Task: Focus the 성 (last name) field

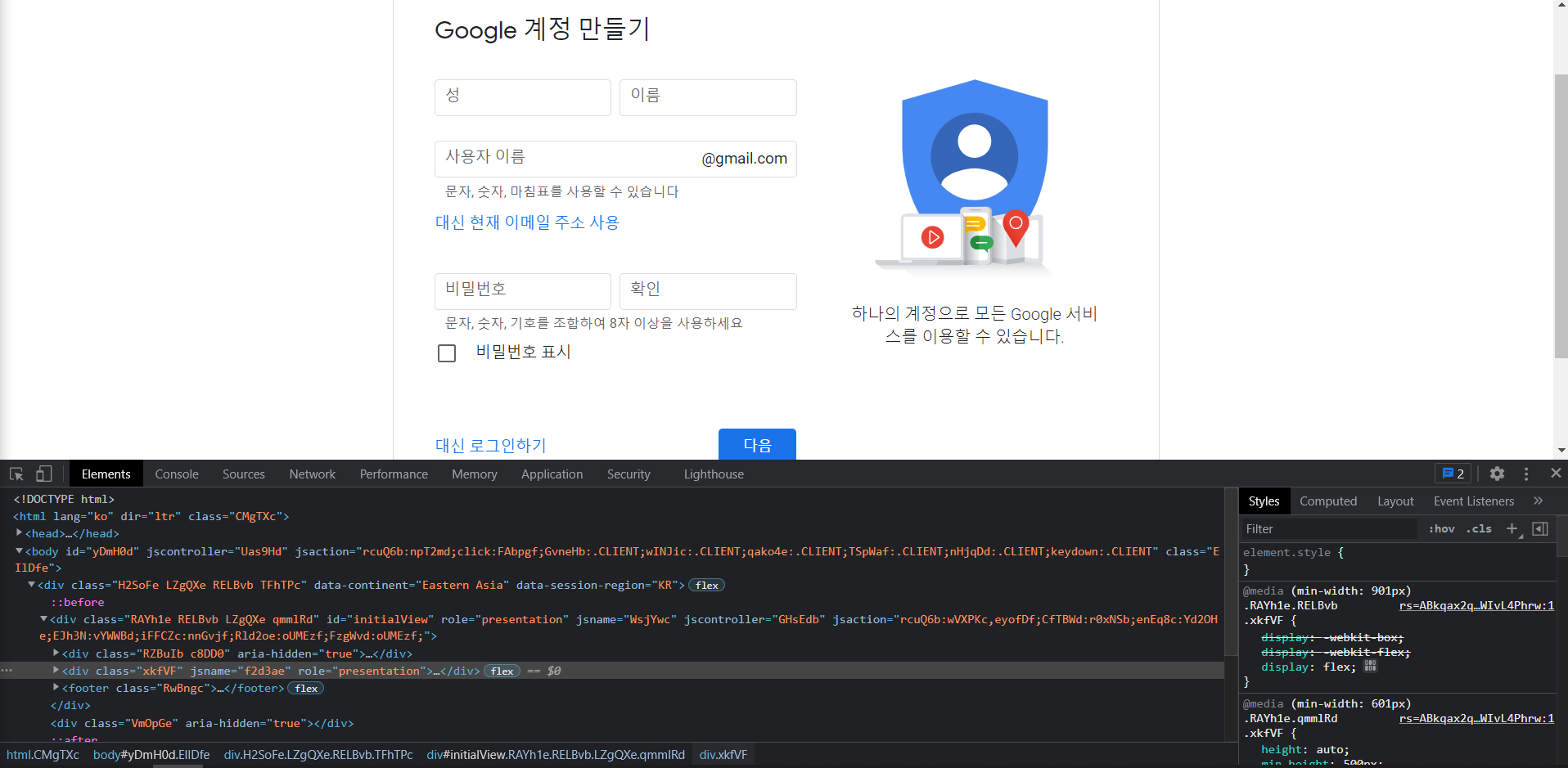Action: (523, 97)
